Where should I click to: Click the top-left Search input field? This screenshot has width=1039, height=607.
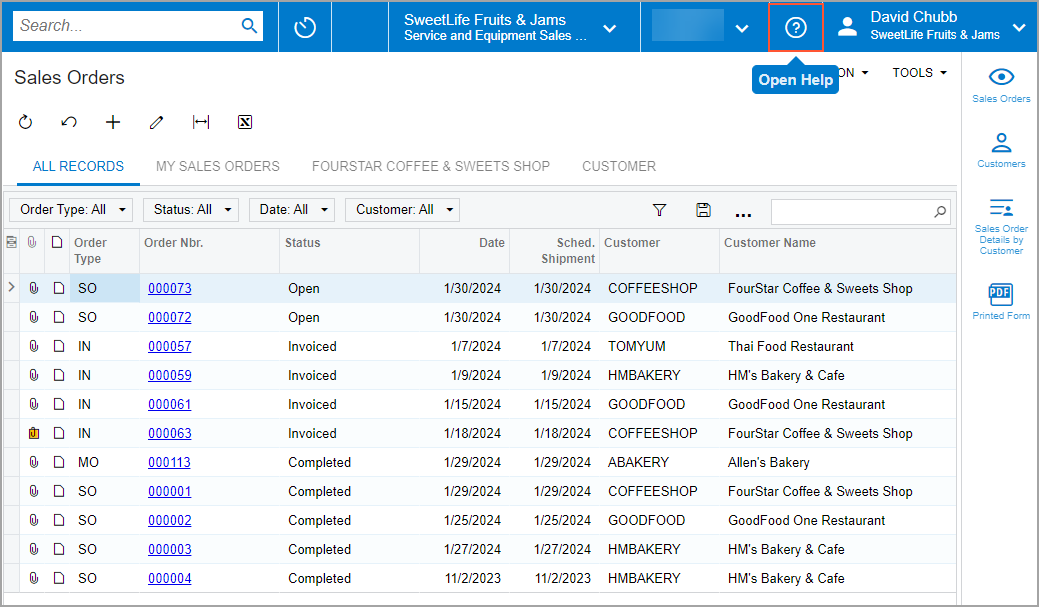point(125,26)
